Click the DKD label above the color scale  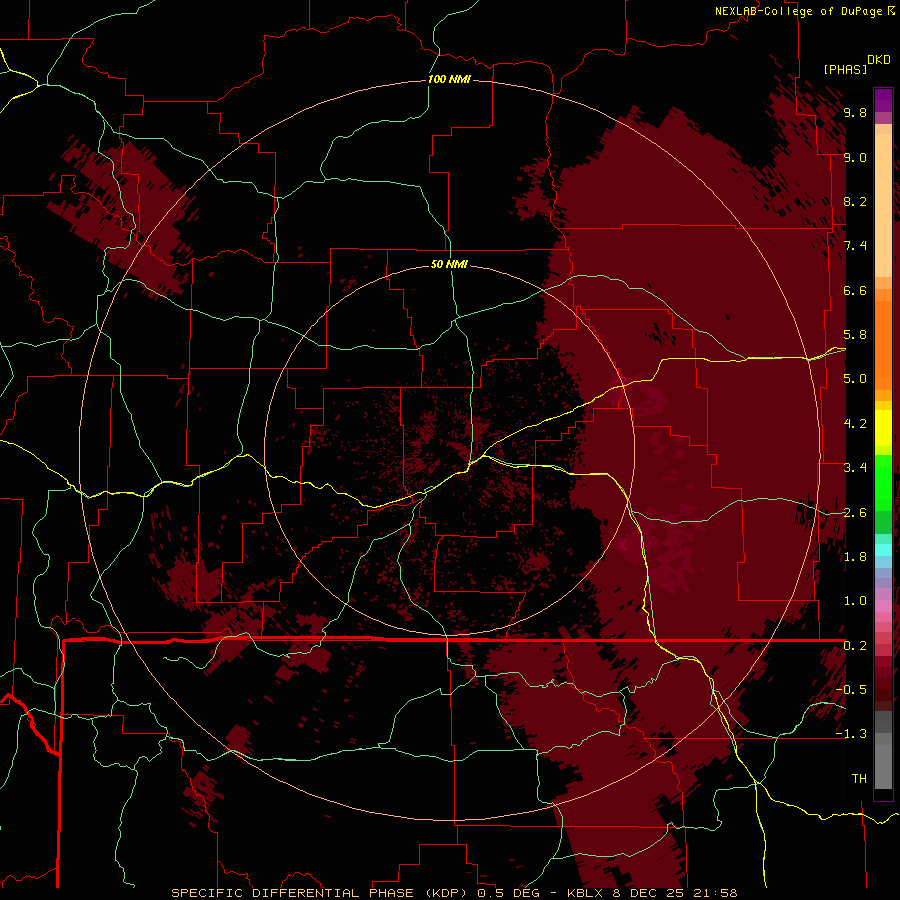pos(879,60)
